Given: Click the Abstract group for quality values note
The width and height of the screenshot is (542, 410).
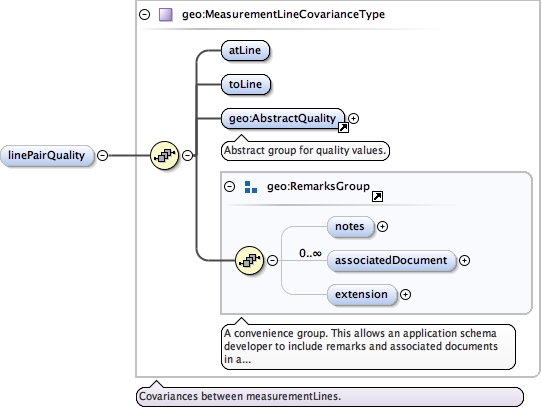Looking at the screenshot, I should (x=305, y=150).
